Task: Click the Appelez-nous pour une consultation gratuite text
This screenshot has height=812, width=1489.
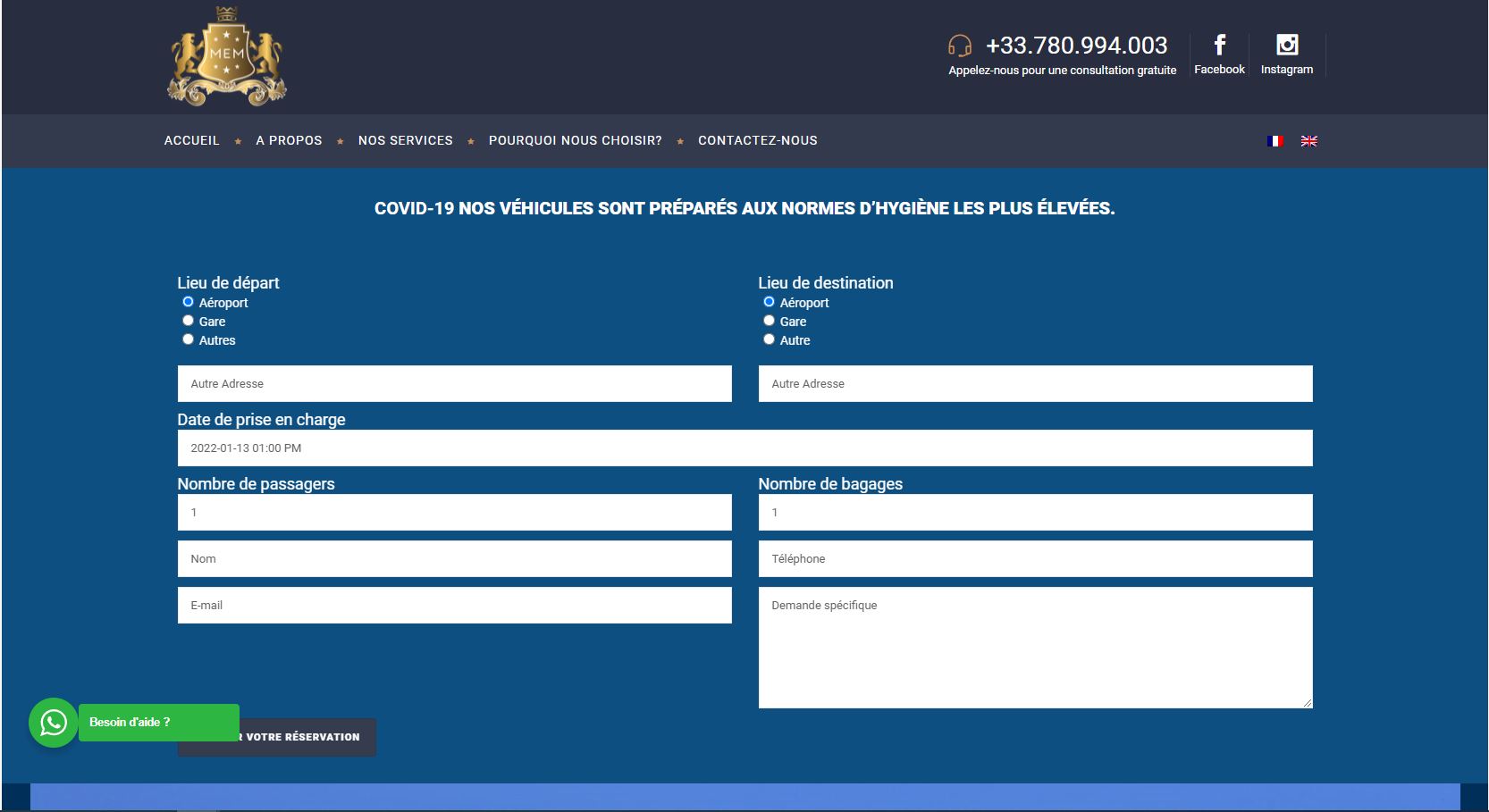Action: 1062,71
